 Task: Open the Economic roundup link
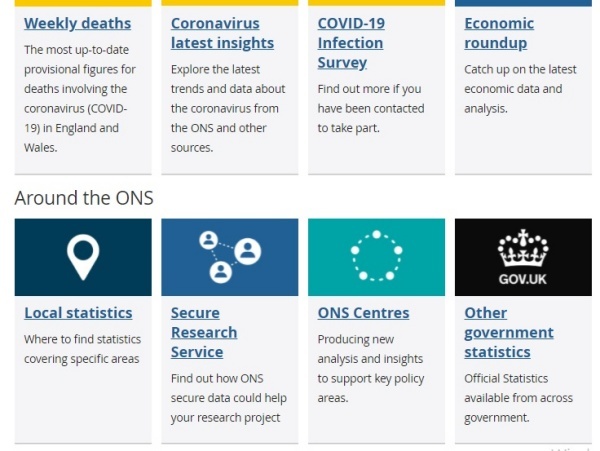pyautogui.click(x=499, y=33)
